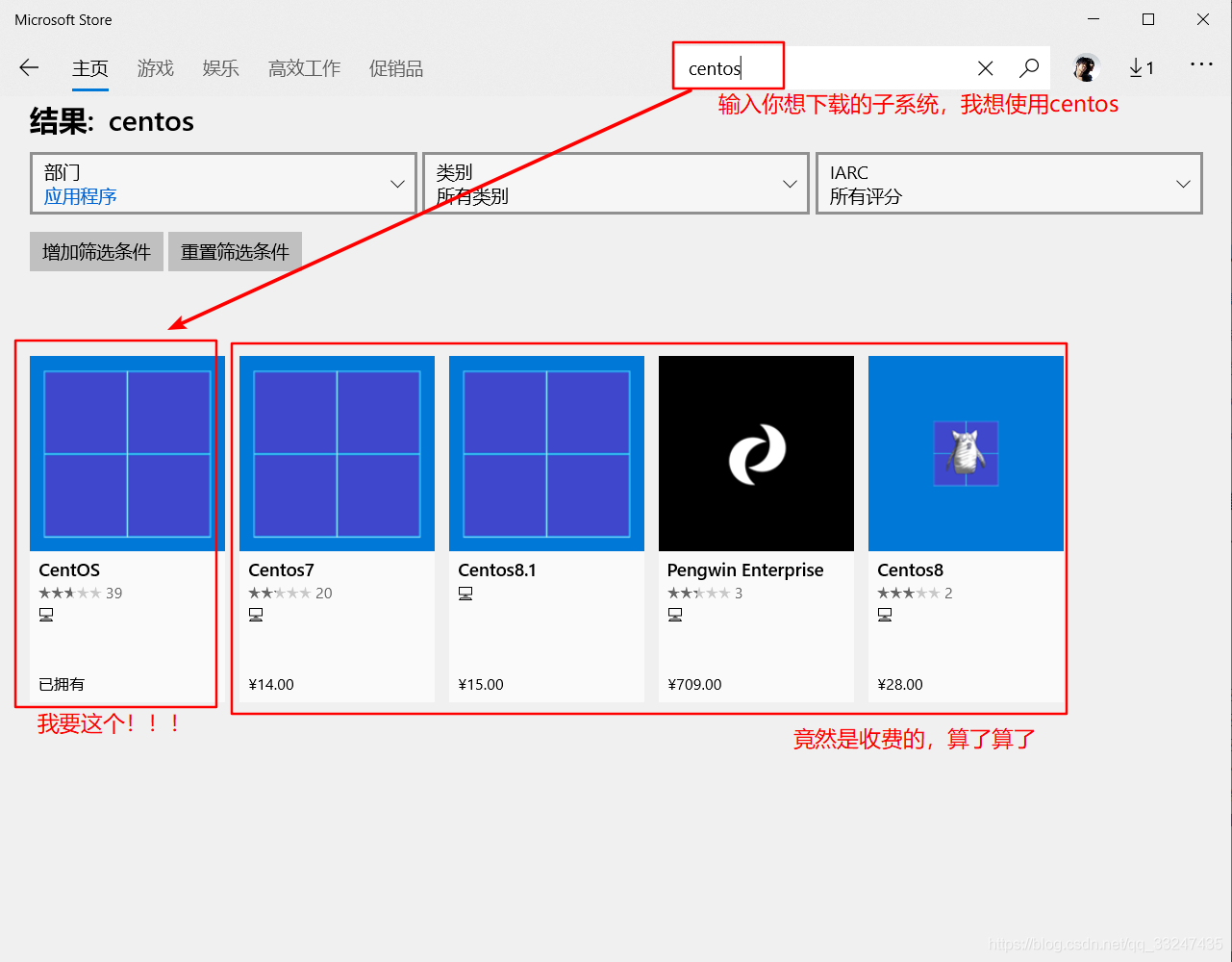
Task: Open downloads and updates indicator
Action: (x=1142, y=68)
